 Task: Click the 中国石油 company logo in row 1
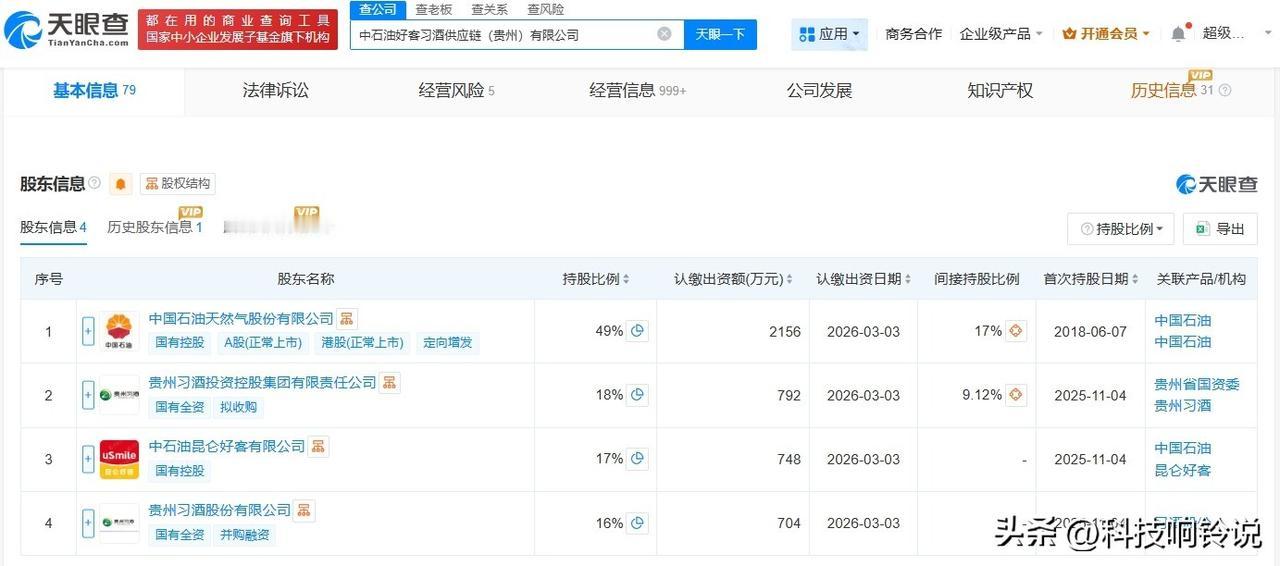(119, 331)
